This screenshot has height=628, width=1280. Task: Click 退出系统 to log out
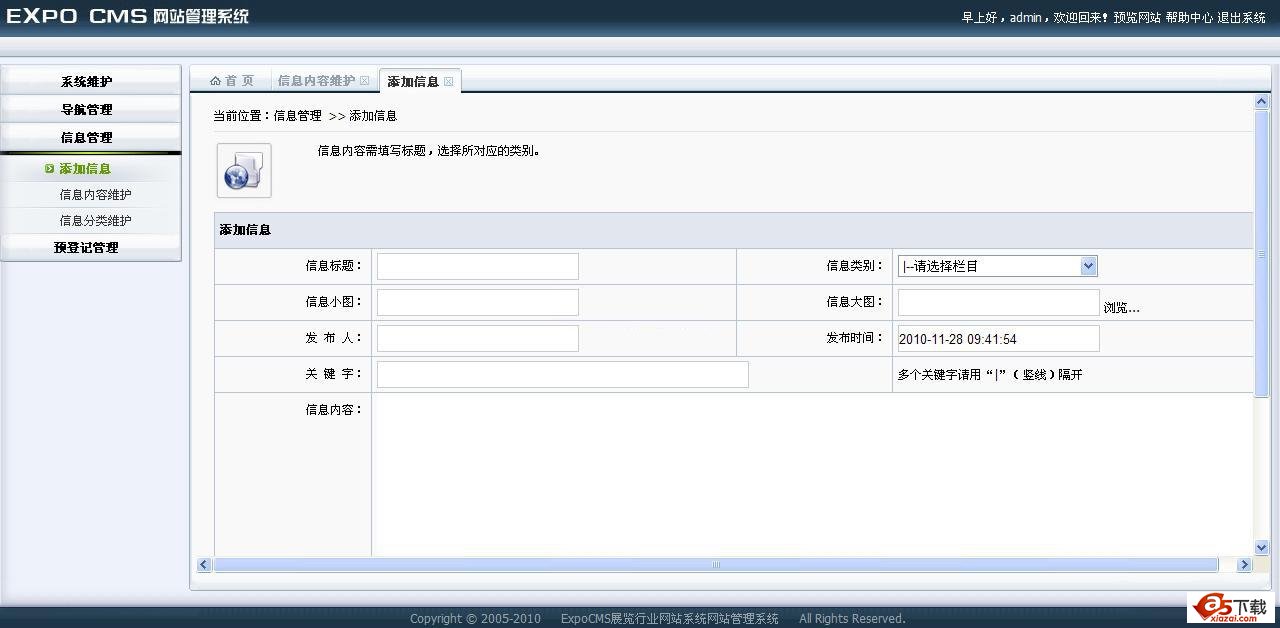1241,18
